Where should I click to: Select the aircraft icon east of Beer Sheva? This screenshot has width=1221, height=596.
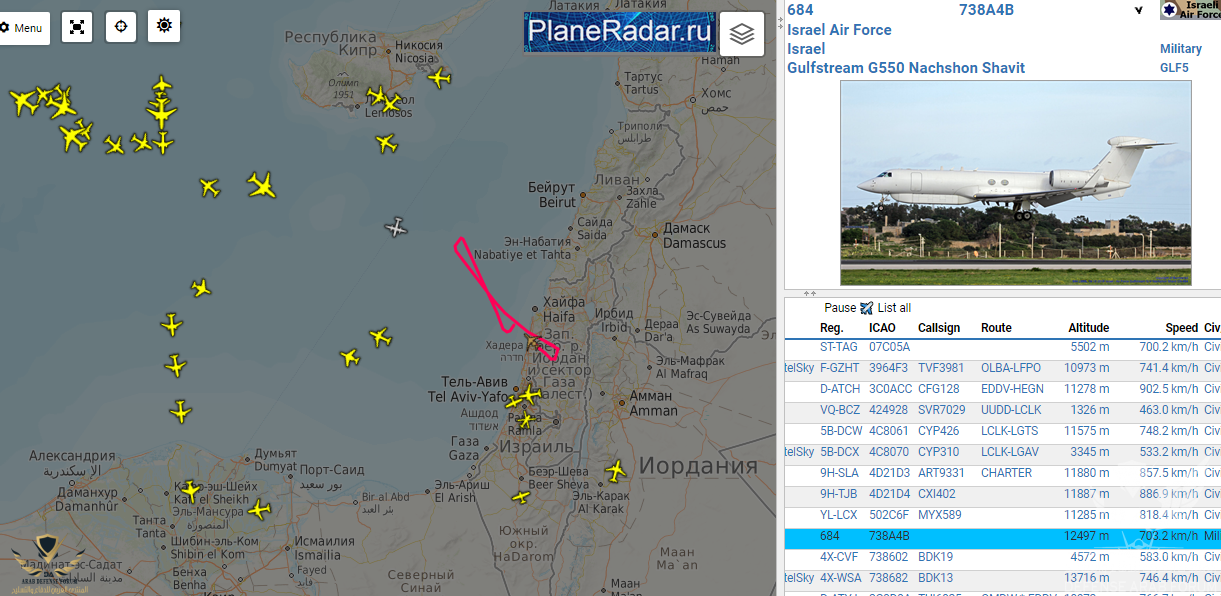tap(616, 469)
